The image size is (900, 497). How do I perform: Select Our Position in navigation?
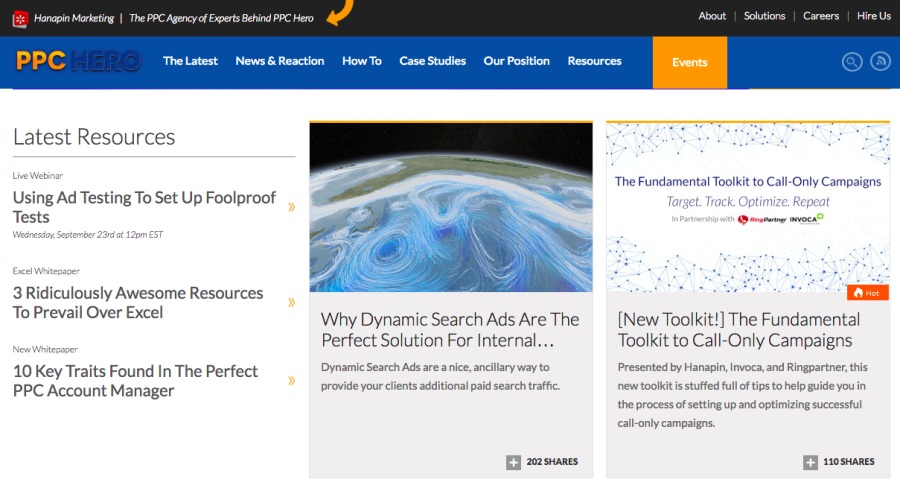(517, 61)
